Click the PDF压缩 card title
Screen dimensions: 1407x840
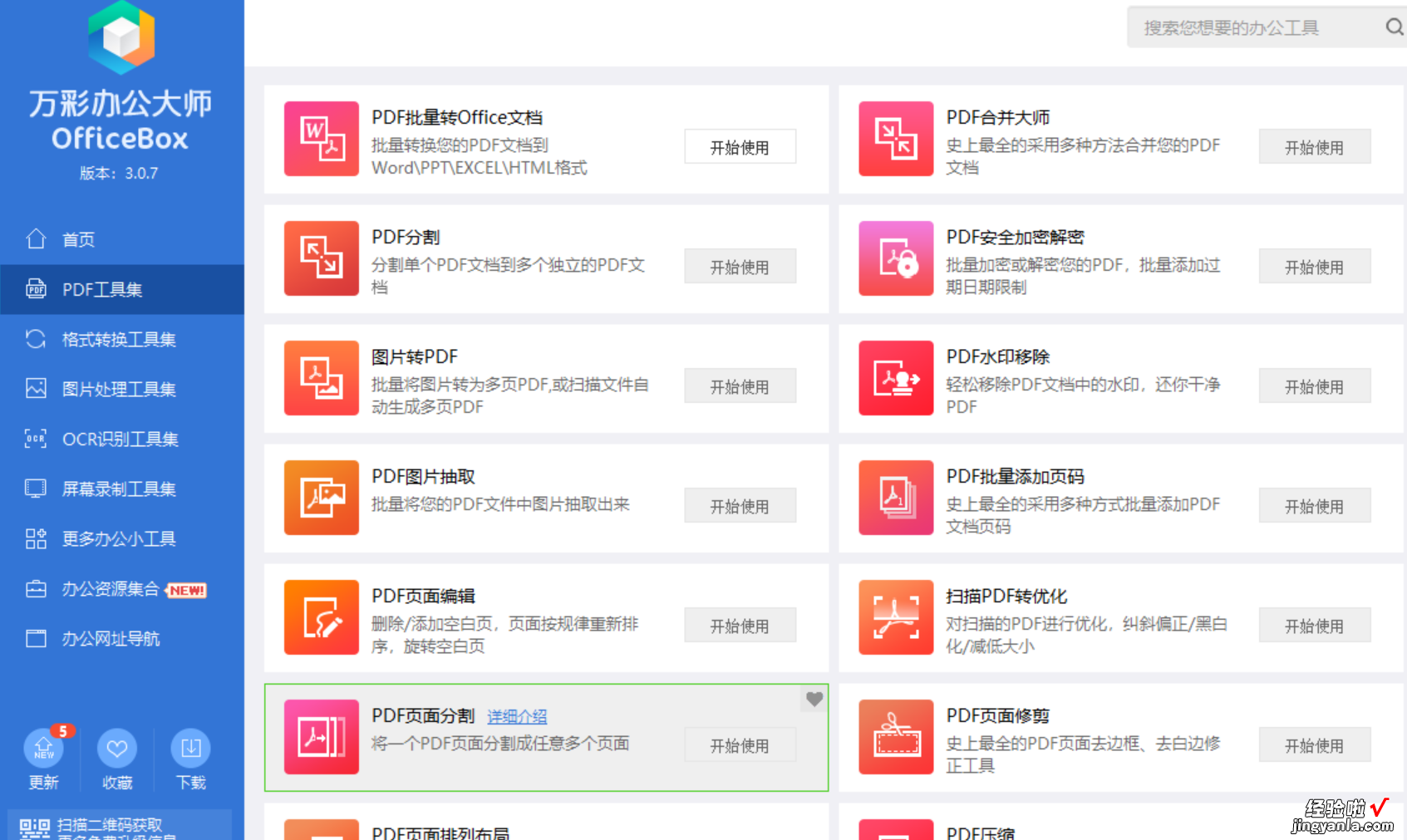tap(981, 833)
